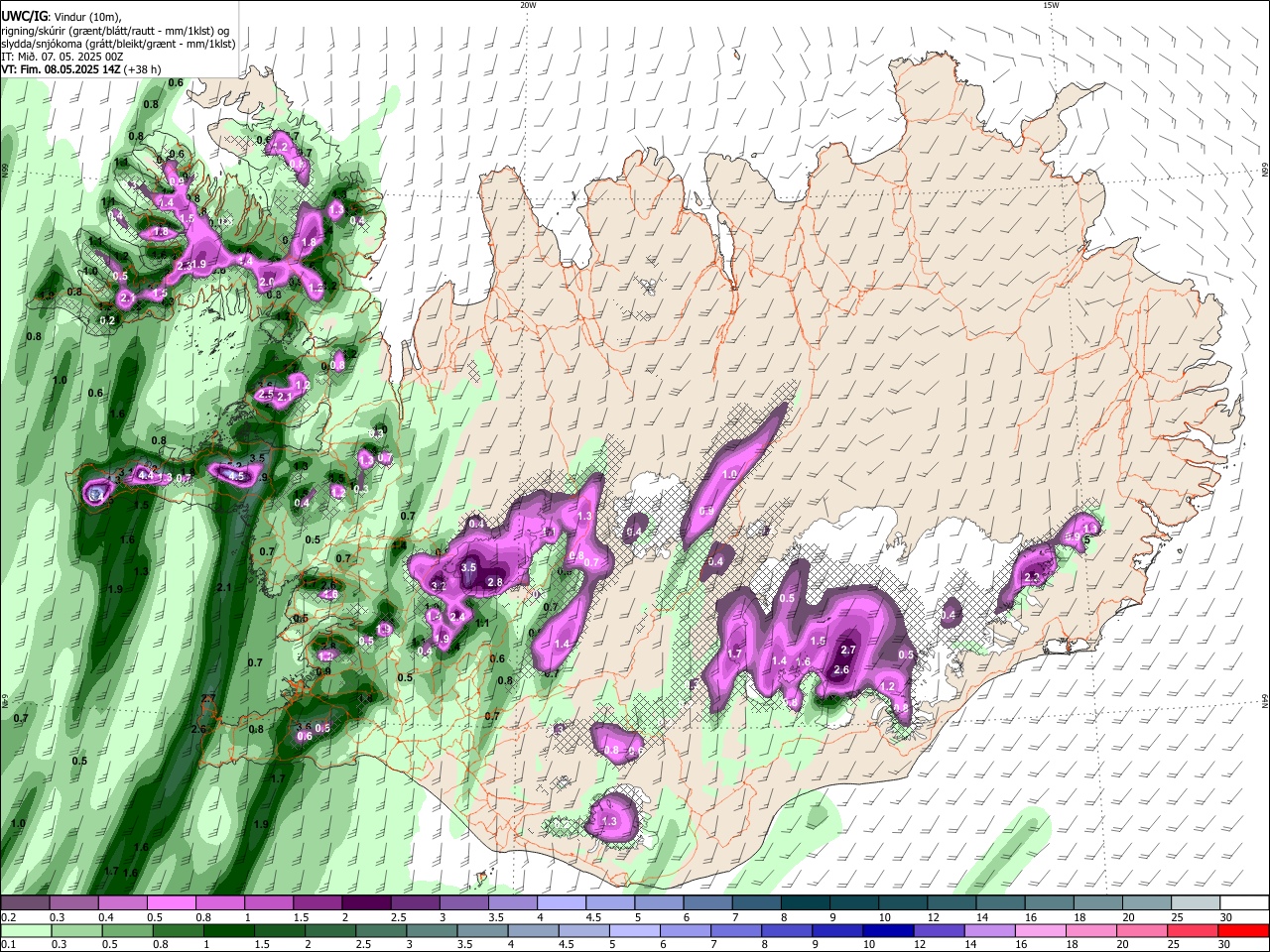
Task: Pick the bright pink 0.5 snow legend swatch
Action: [x=171, y=903]
